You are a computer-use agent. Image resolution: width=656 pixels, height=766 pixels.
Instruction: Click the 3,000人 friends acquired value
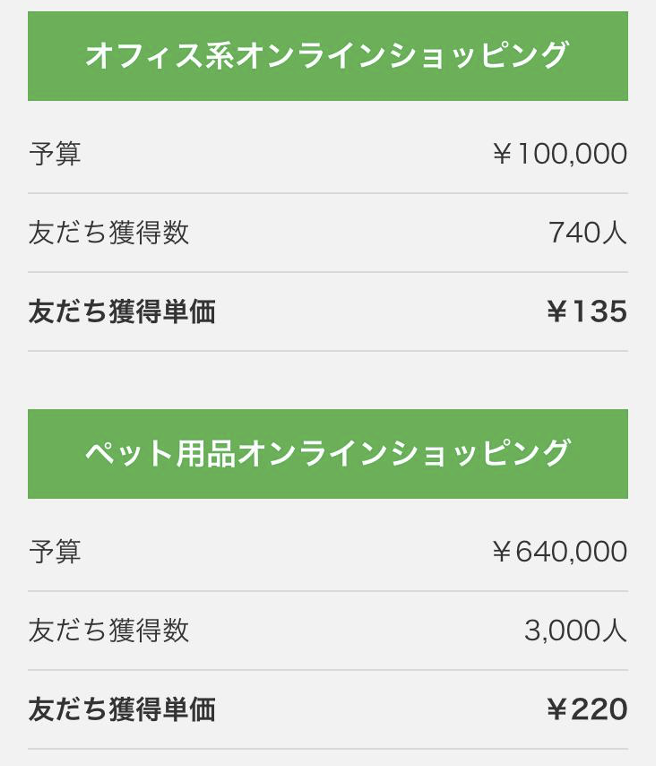click(x=576, y=630)
